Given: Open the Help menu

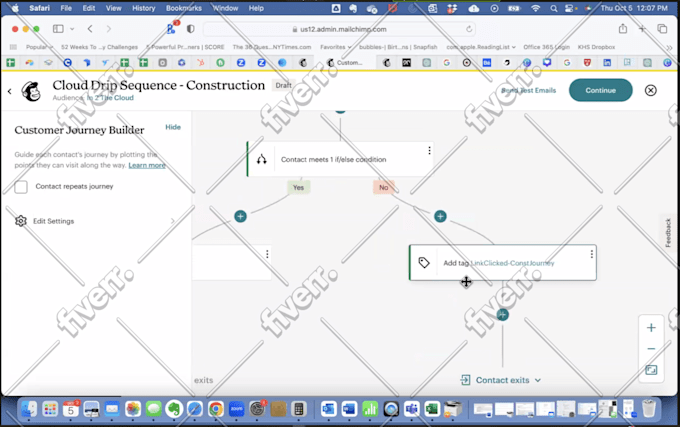Looking at the screenshot, I should click(x=256, y=8).
